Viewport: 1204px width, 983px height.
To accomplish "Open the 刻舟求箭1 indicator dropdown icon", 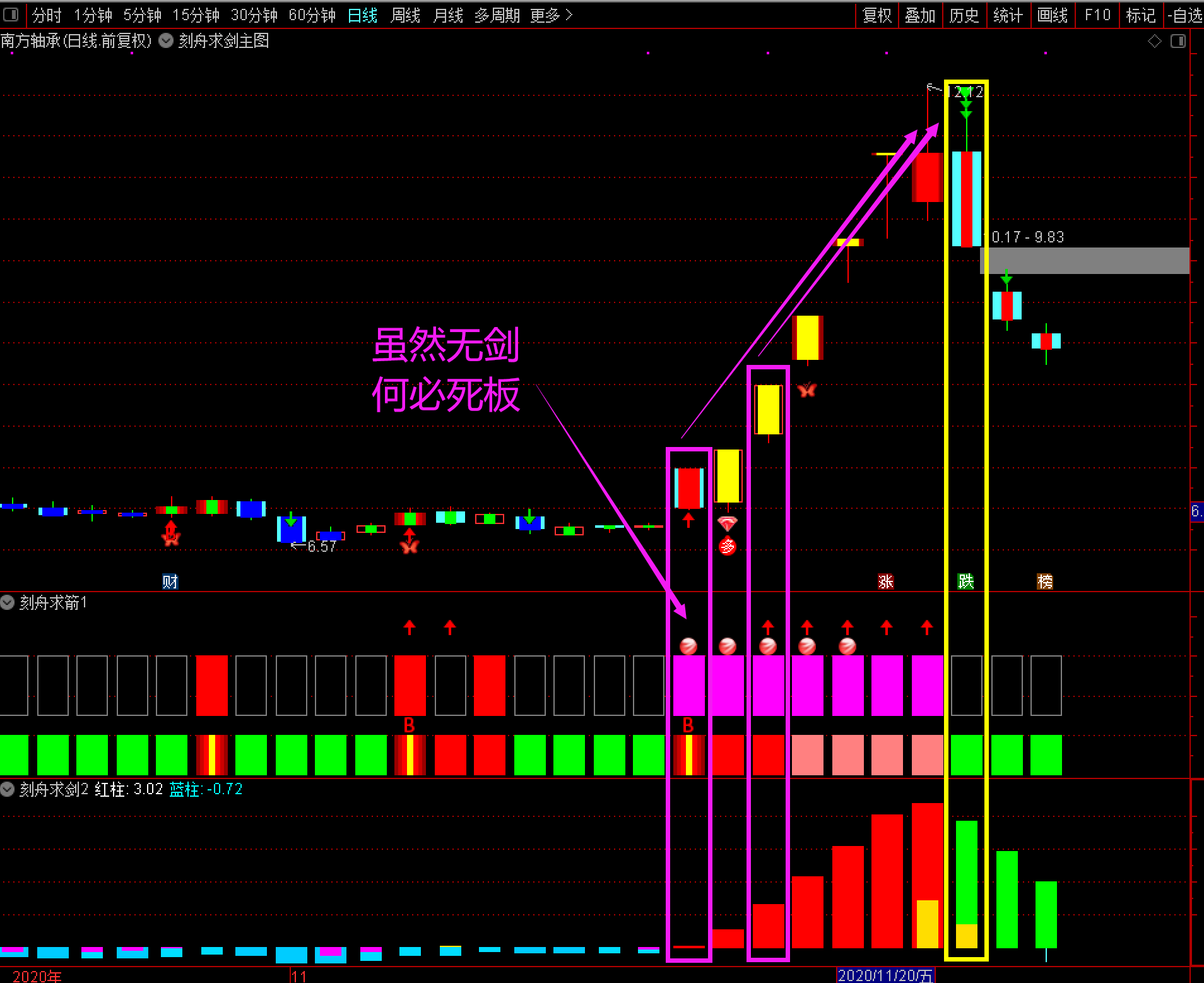I will tap(7, 602).
